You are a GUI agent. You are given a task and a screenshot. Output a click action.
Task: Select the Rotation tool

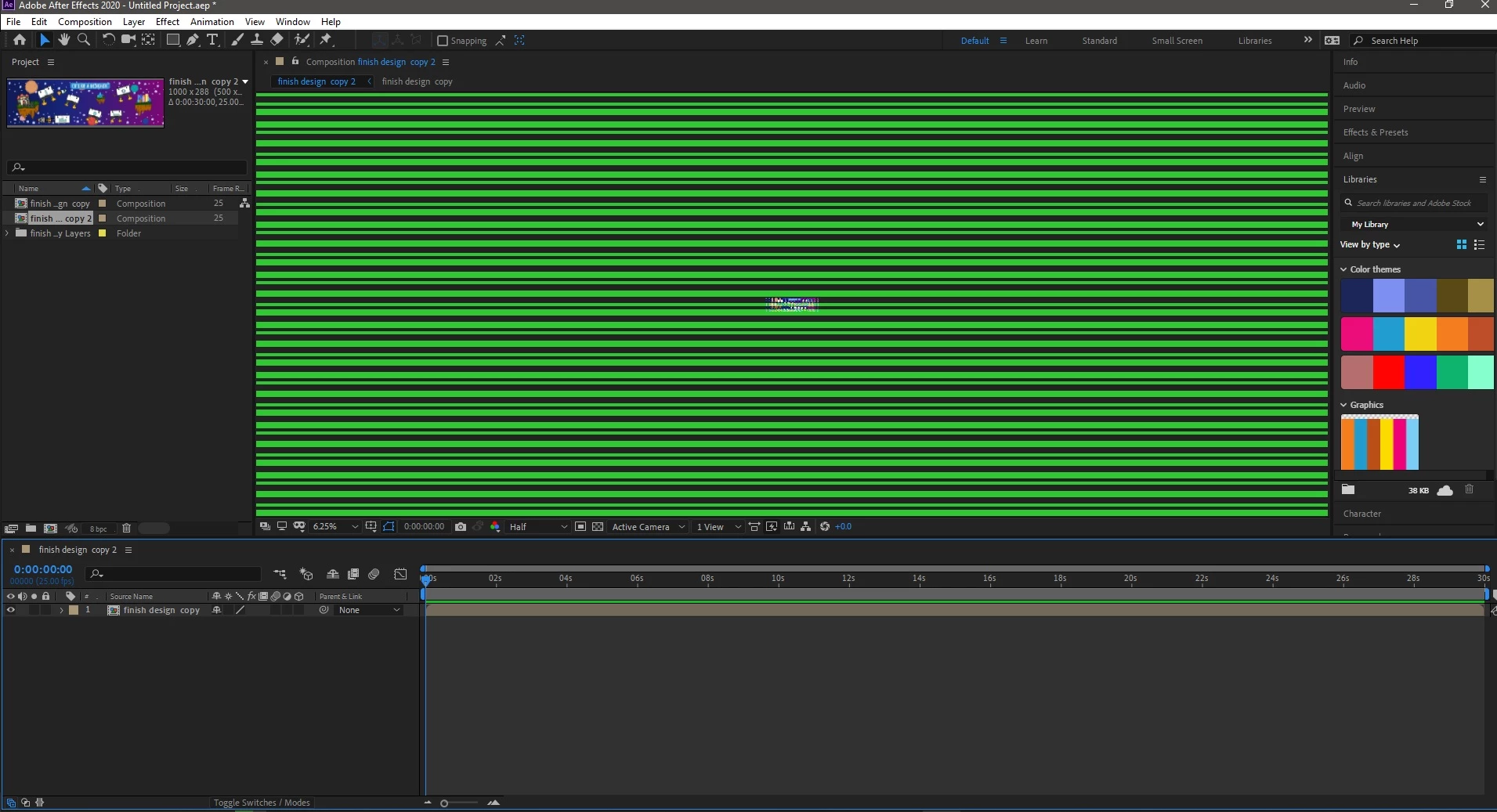[x=108, y=40]
